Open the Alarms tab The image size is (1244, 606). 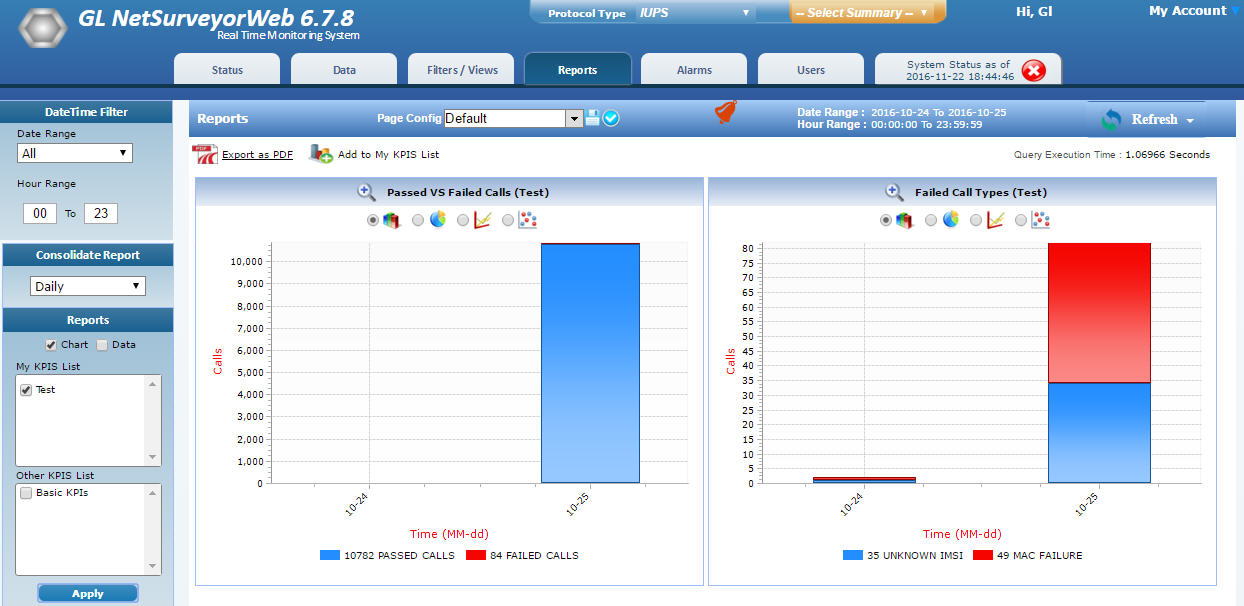pos(694,70)
